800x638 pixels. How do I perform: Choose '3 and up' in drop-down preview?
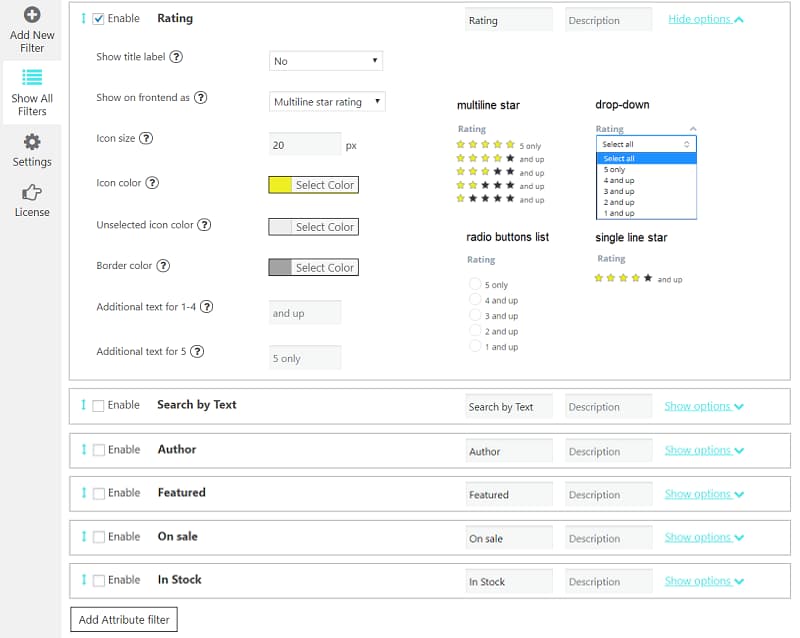[x=646, y=191]
